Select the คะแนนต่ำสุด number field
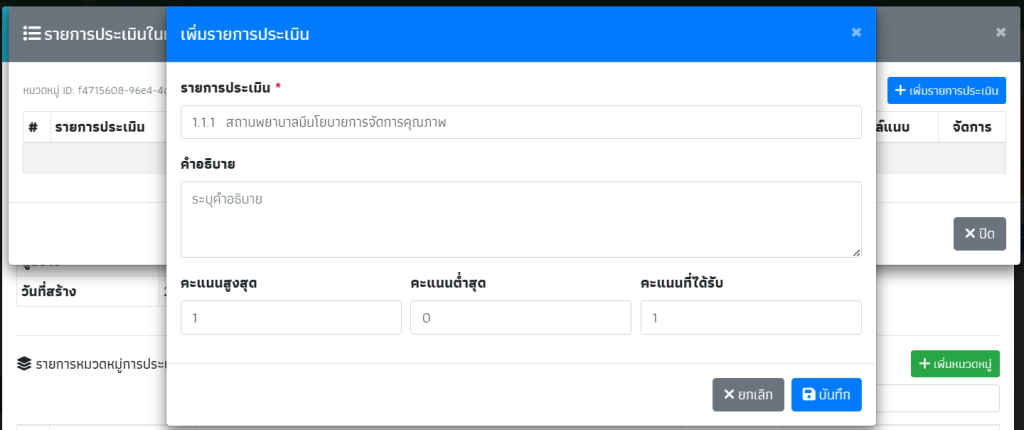 coord(520,318)
